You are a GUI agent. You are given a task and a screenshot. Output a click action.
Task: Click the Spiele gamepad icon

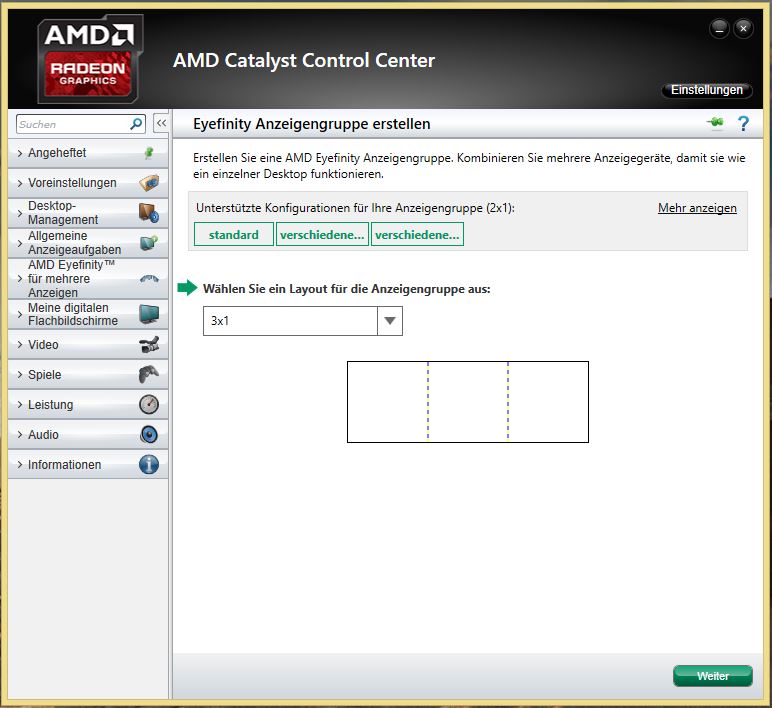(x=149, y=375)
